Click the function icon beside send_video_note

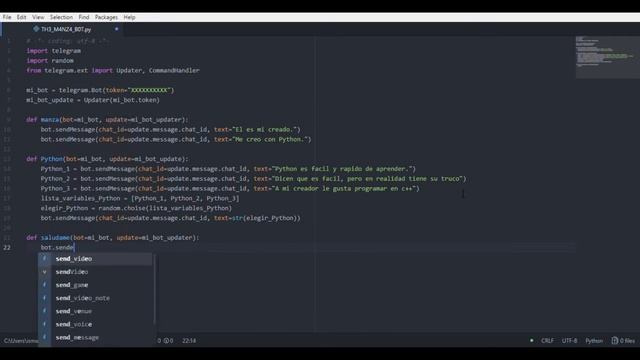(44, 298)
